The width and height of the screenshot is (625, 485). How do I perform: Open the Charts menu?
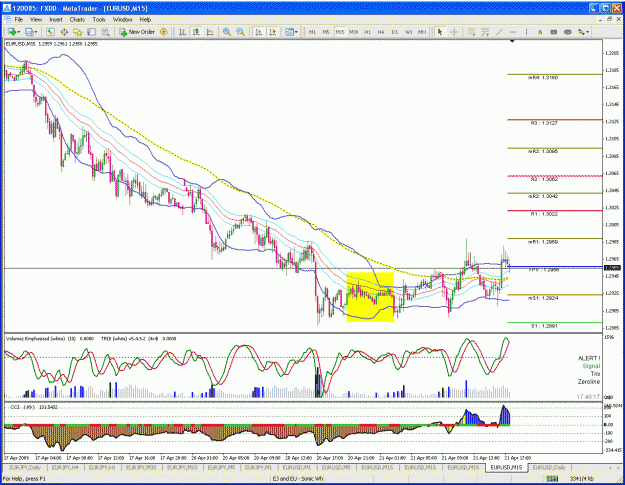coord(77,19)
